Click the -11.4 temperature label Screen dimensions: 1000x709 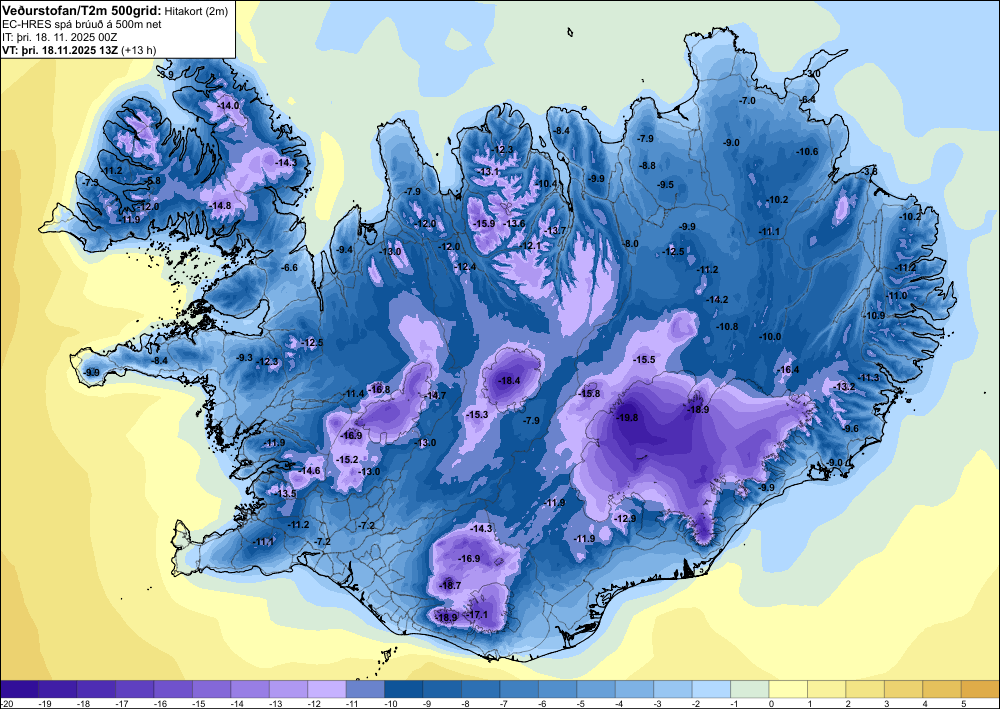pos(353,394)
